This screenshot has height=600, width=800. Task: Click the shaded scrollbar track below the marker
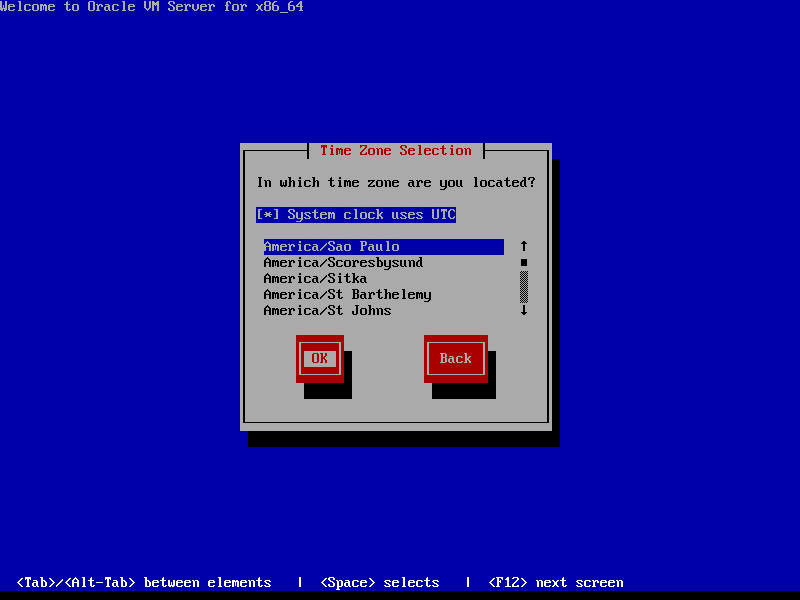(x=523, y=287)
